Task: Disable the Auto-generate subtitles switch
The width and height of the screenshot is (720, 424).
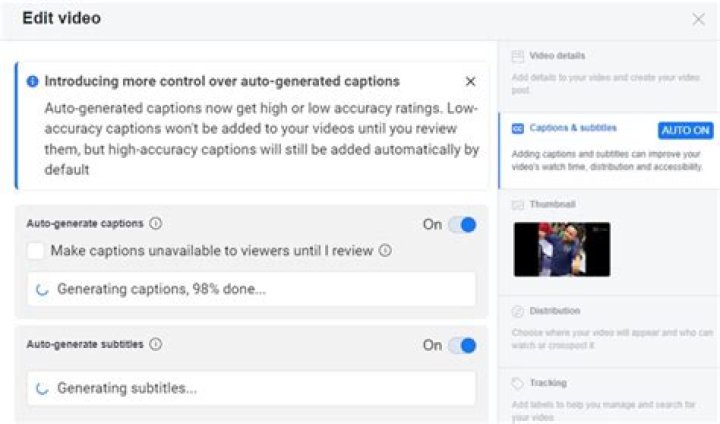Action: pos(462,345)
